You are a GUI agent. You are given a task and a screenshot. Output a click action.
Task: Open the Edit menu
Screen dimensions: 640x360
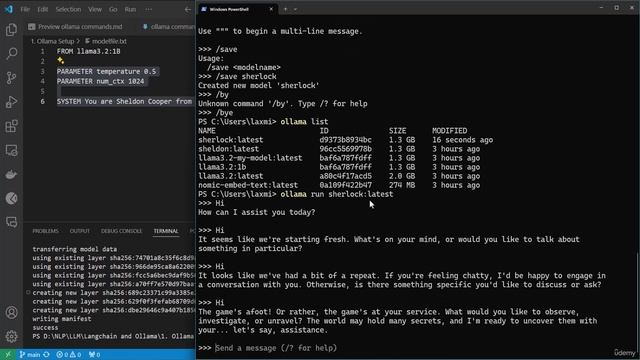point(42,9)
